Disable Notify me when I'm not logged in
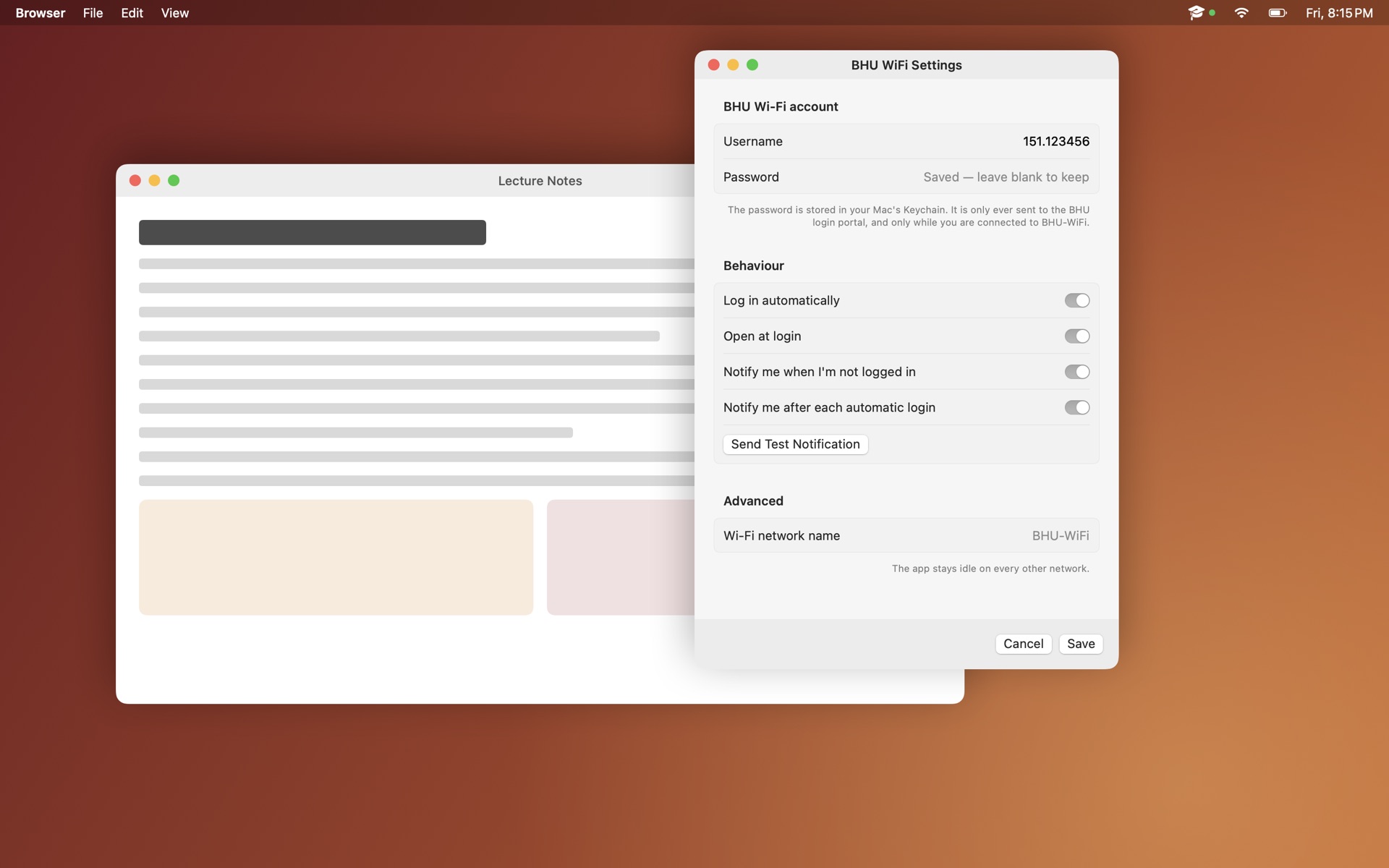 (x=1076, y=372)
